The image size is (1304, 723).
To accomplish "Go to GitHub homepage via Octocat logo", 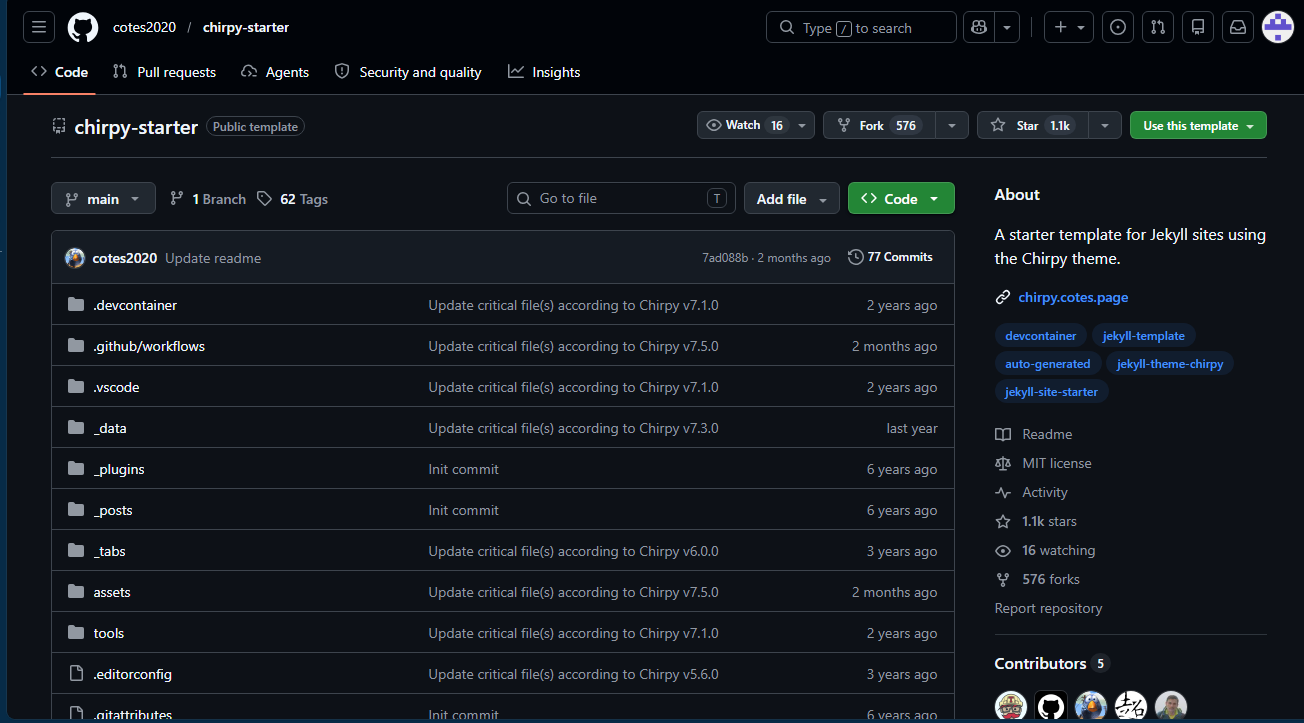I will pyautogui.click(x=83, y=27).
